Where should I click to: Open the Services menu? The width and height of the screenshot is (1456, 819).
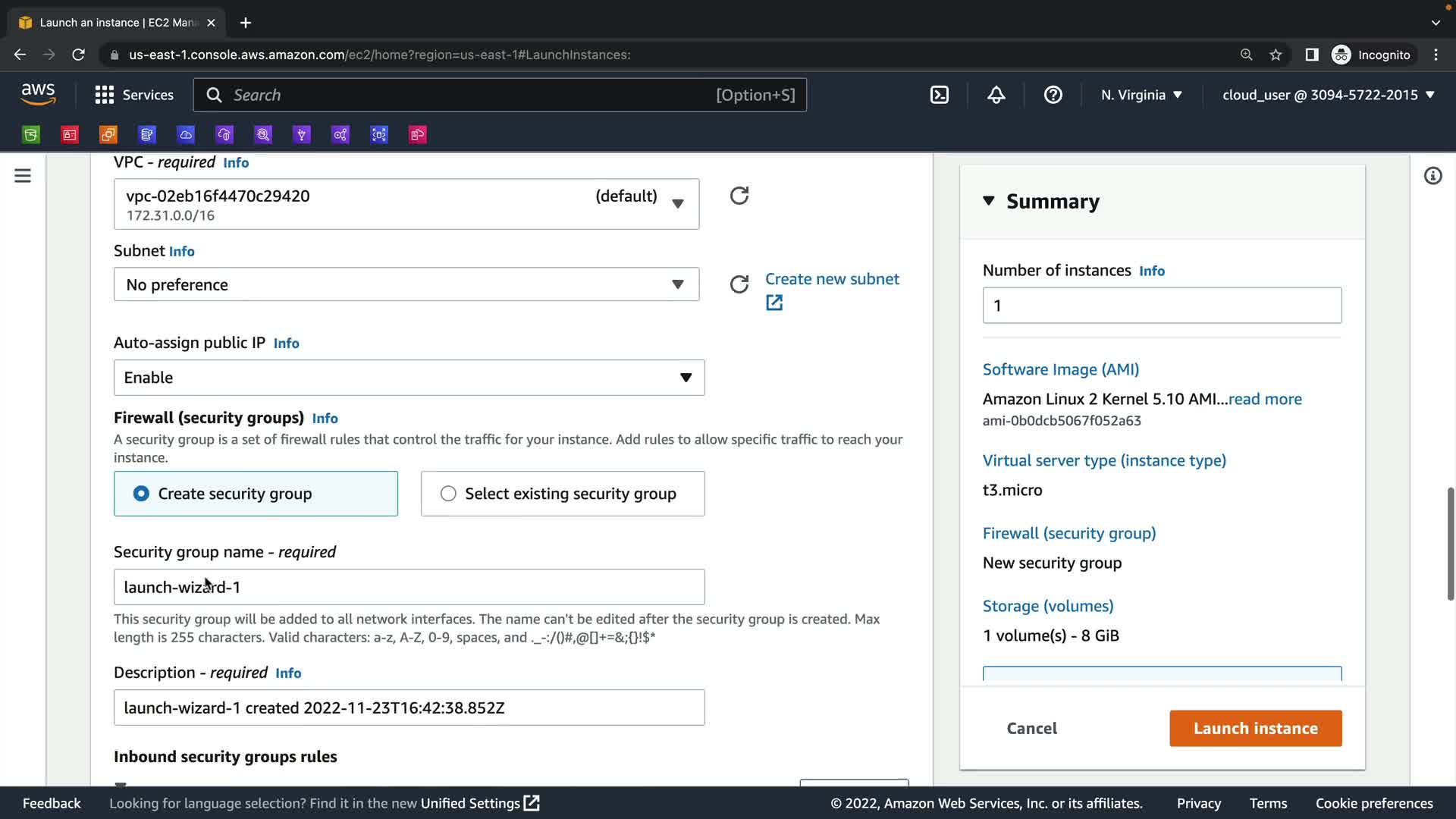(x=134, y=95)
